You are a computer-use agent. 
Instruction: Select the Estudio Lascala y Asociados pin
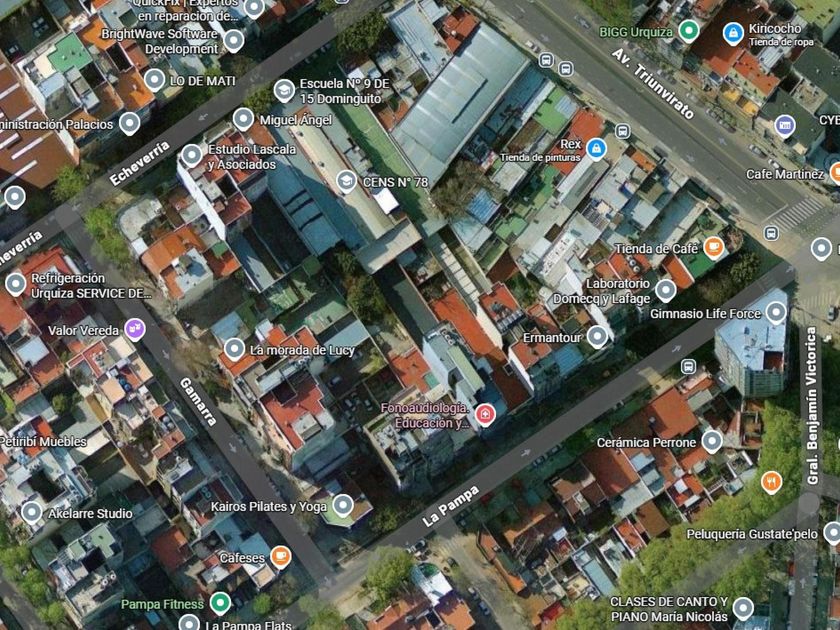tap(192, 155)
